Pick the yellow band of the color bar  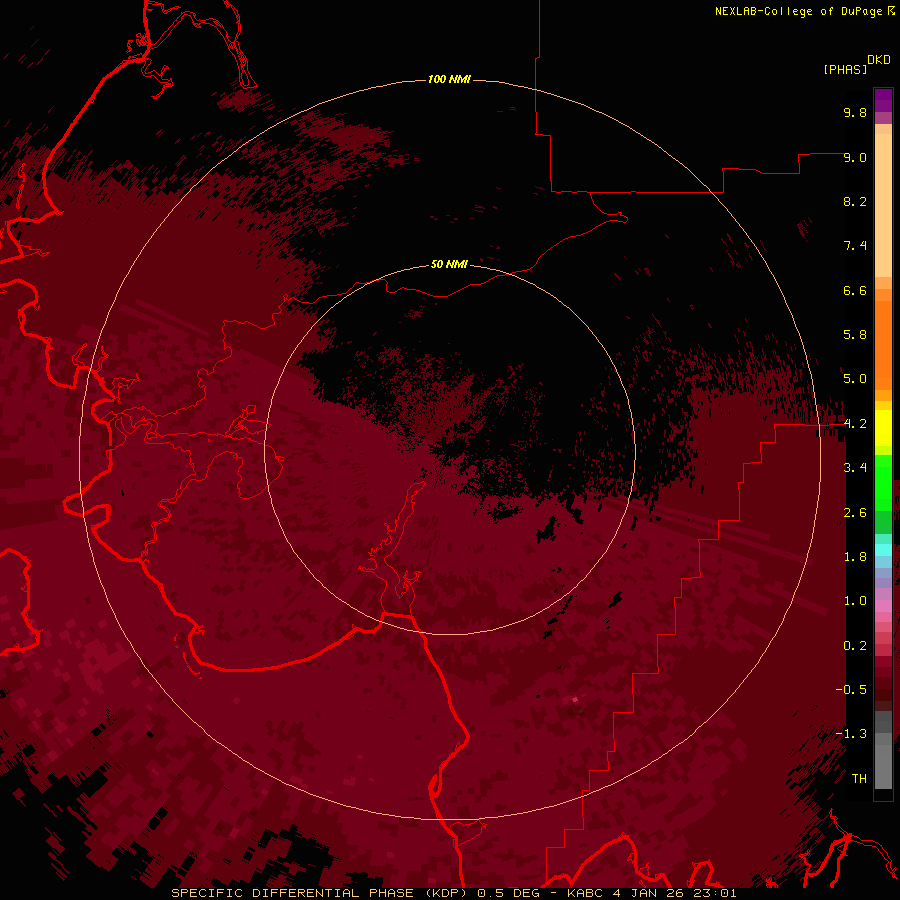883,428
